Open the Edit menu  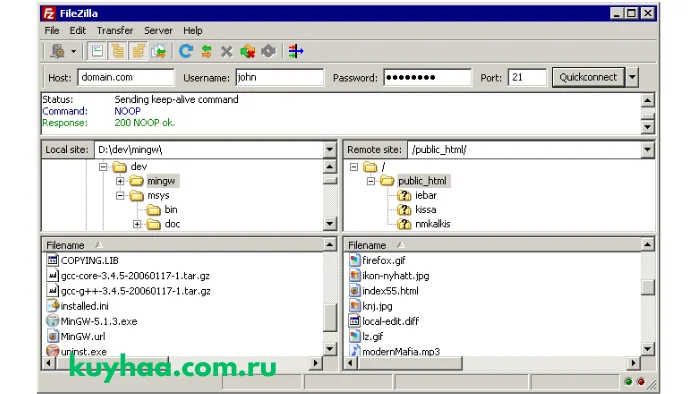click(x=78, y=30)
